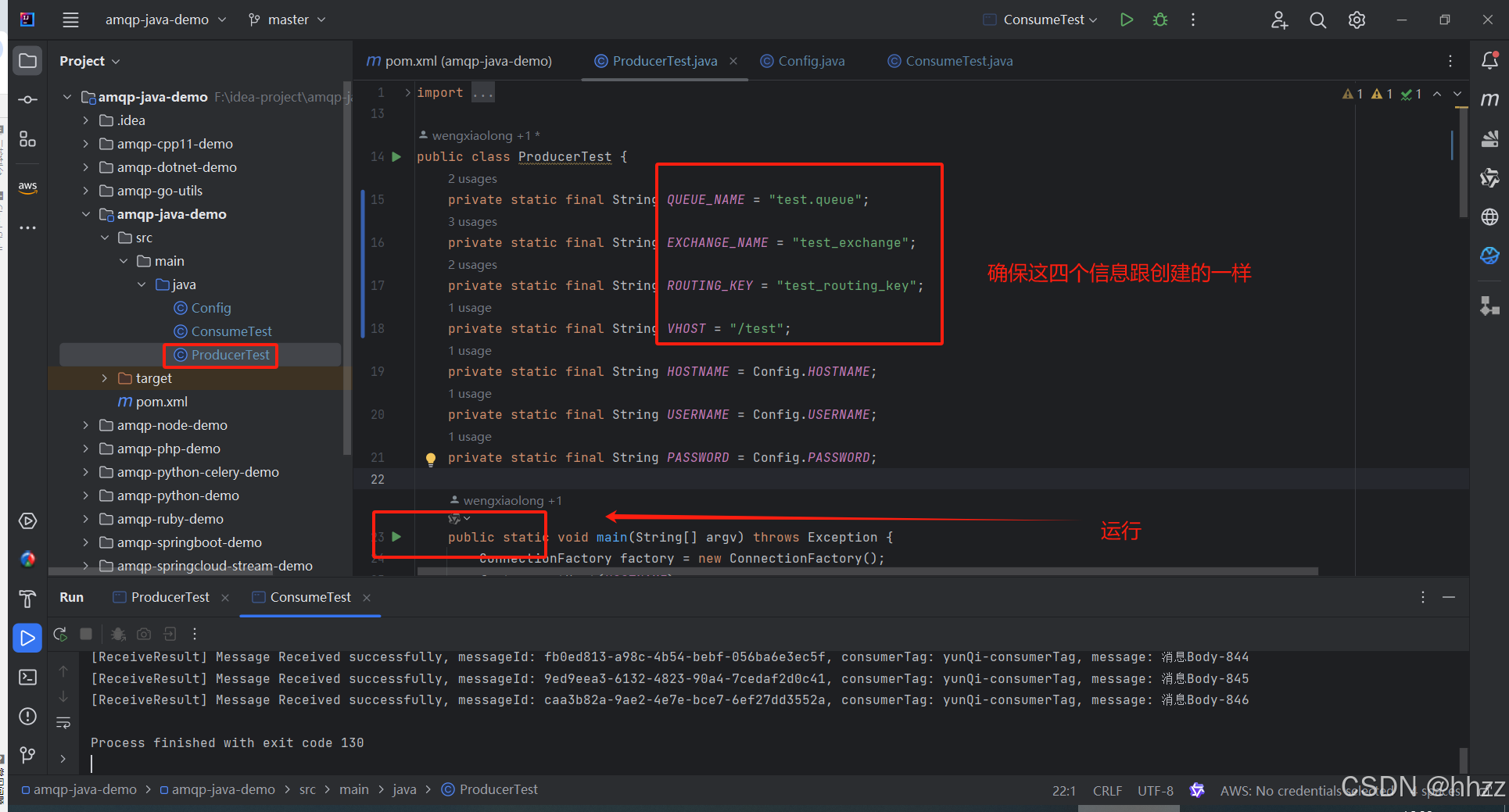Click the UTF-8 encoding indicator
Screen dimensions: 1509x812
click(x=1155, y=791)
